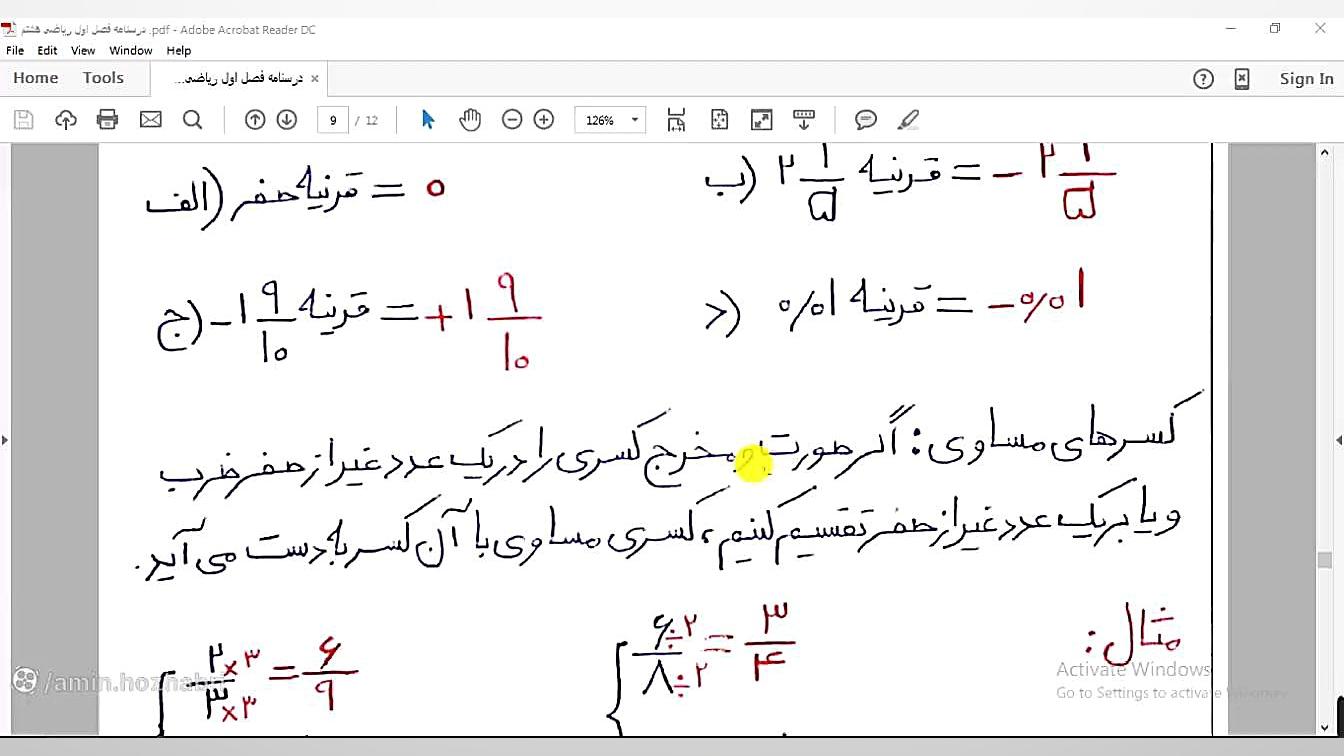Zoom in with the plus button
Viewport: 1344px width, 756px height.
[544, 120]
